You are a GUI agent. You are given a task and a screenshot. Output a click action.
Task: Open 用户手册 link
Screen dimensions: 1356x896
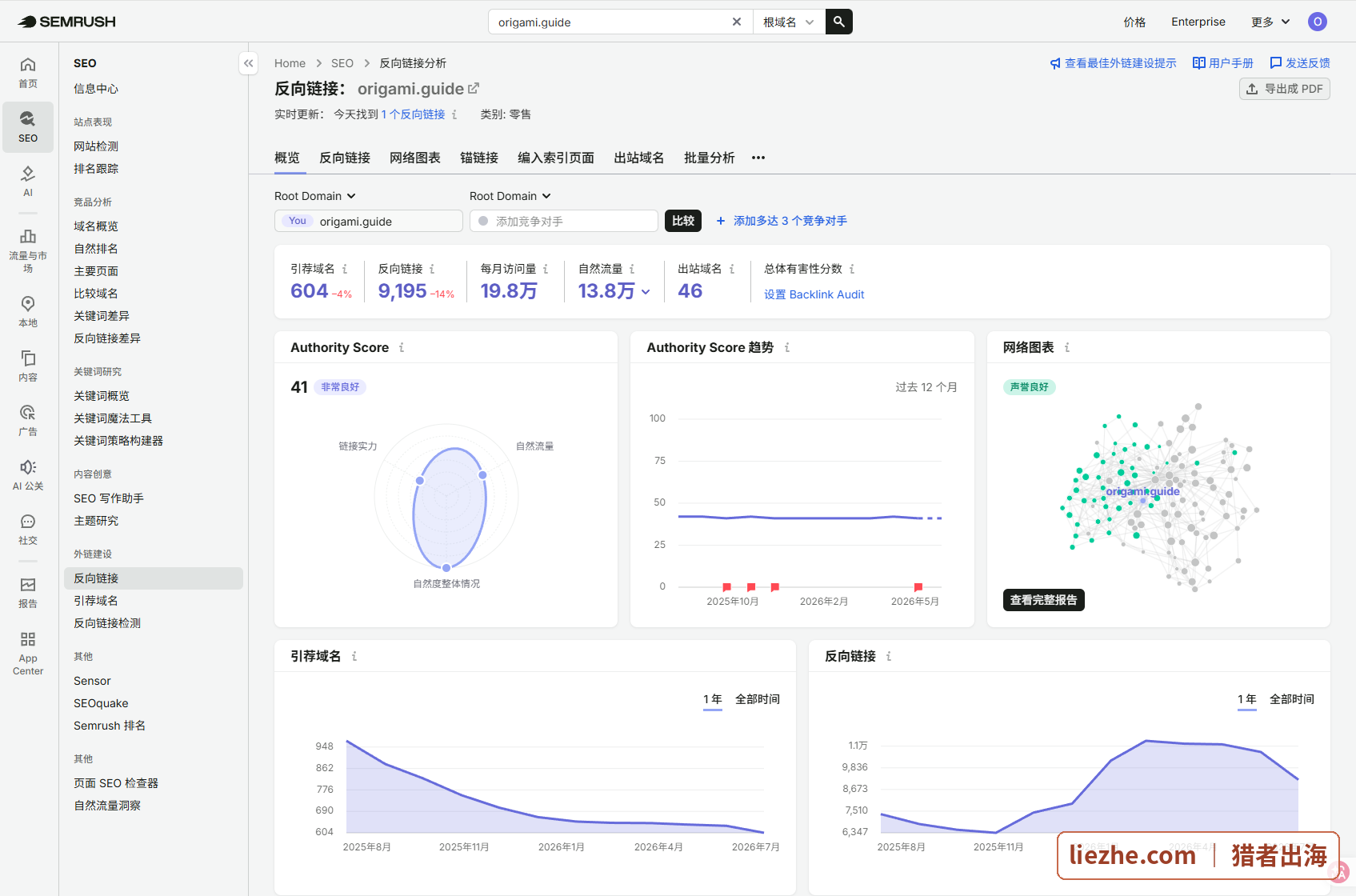point(1223,63)
